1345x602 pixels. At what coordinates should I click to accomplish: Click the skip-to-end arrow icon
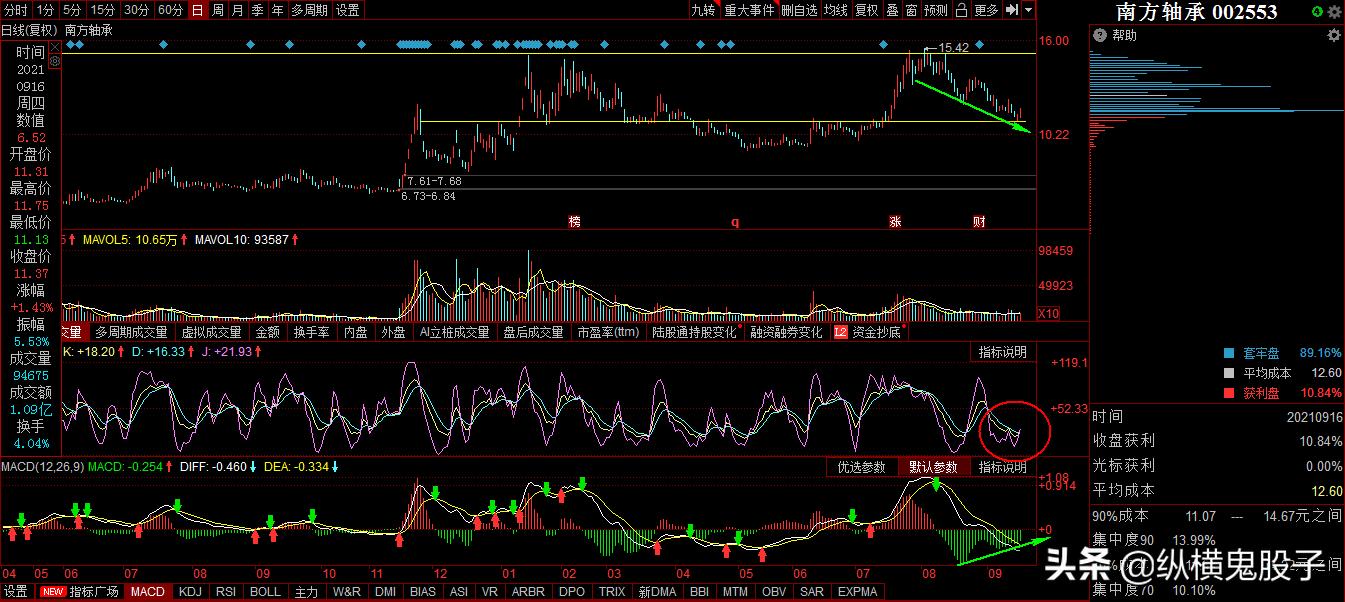(1012, 10)
